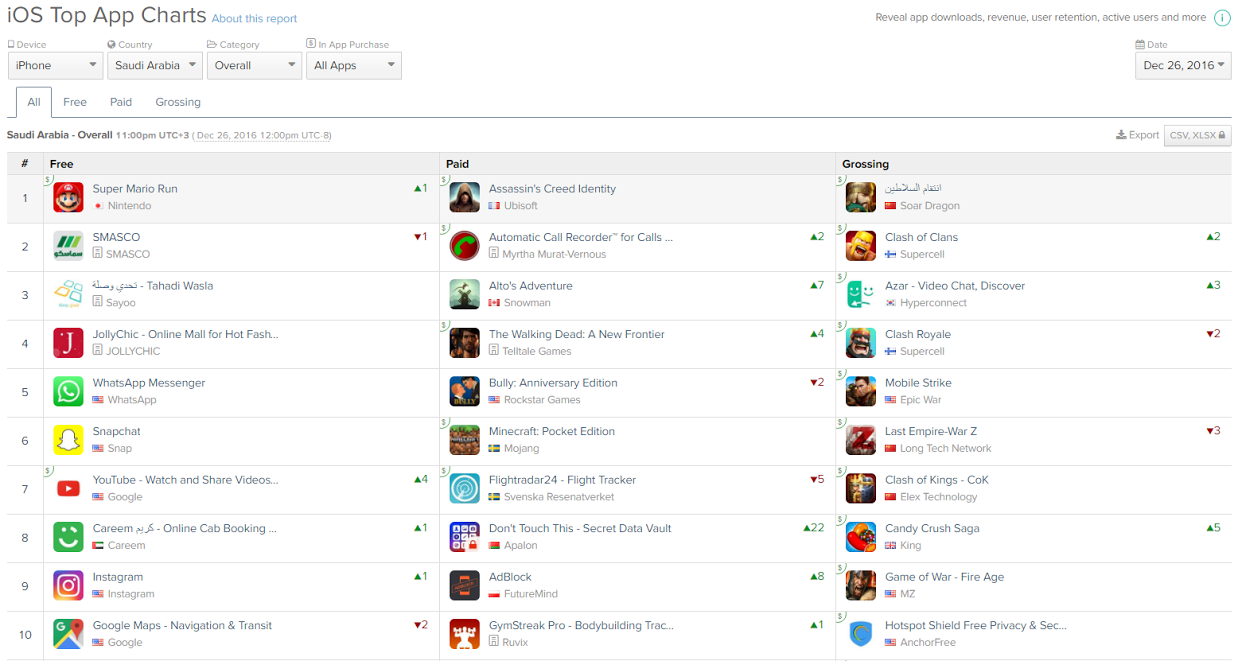The image size is (1238, 661).
Task: Click the info icon at top right
Action: (1222, 18)
